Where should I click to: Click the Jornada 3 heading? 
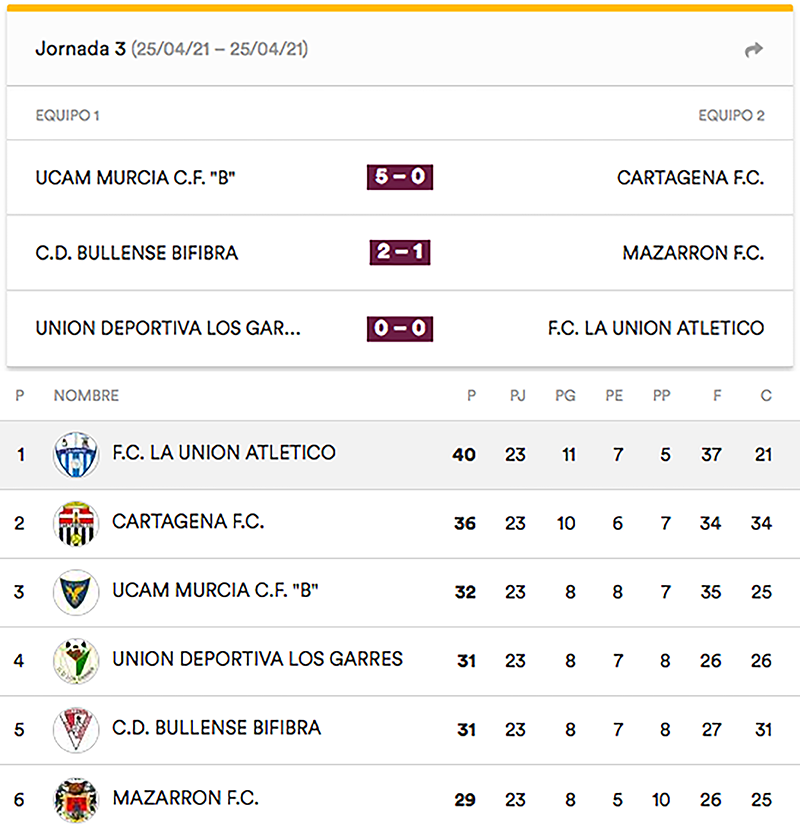(x=86, y=49)
